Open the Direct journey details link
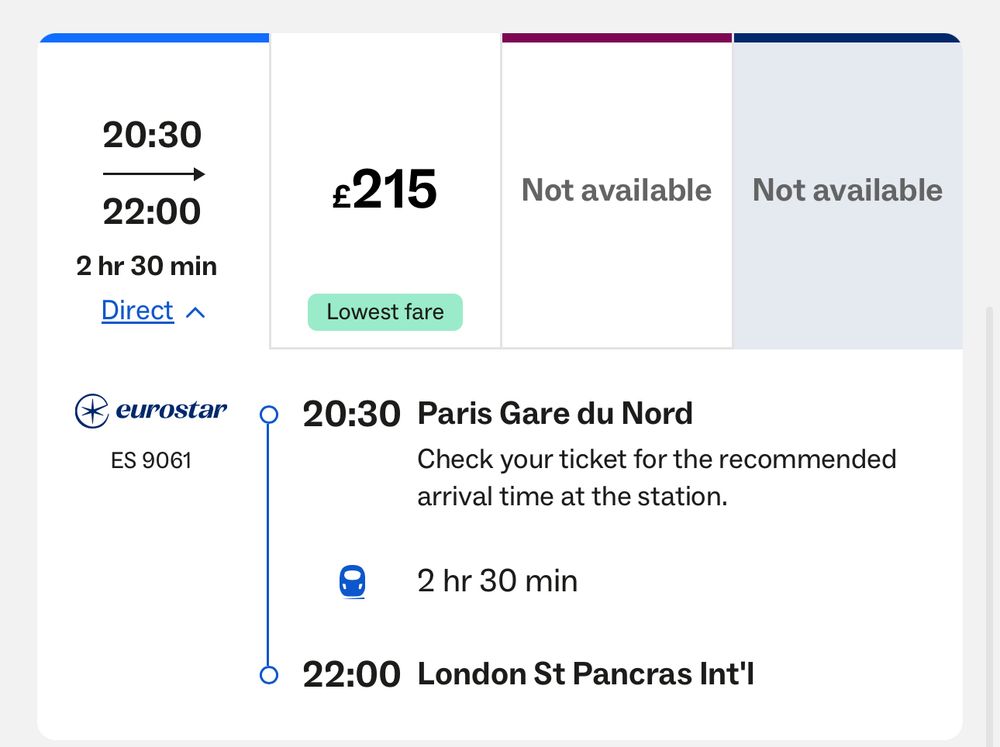The height and width of the screenshot is (747, 1000). (x=138, y=311)
